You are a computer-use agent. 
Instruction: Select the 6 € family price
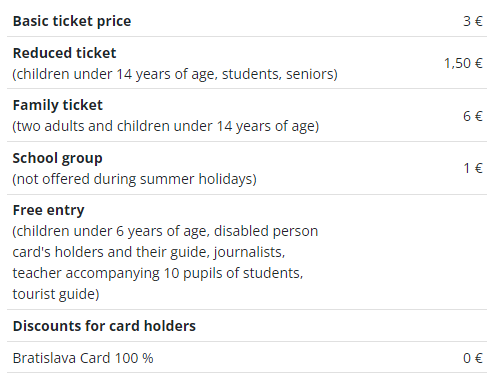[473, 116]
